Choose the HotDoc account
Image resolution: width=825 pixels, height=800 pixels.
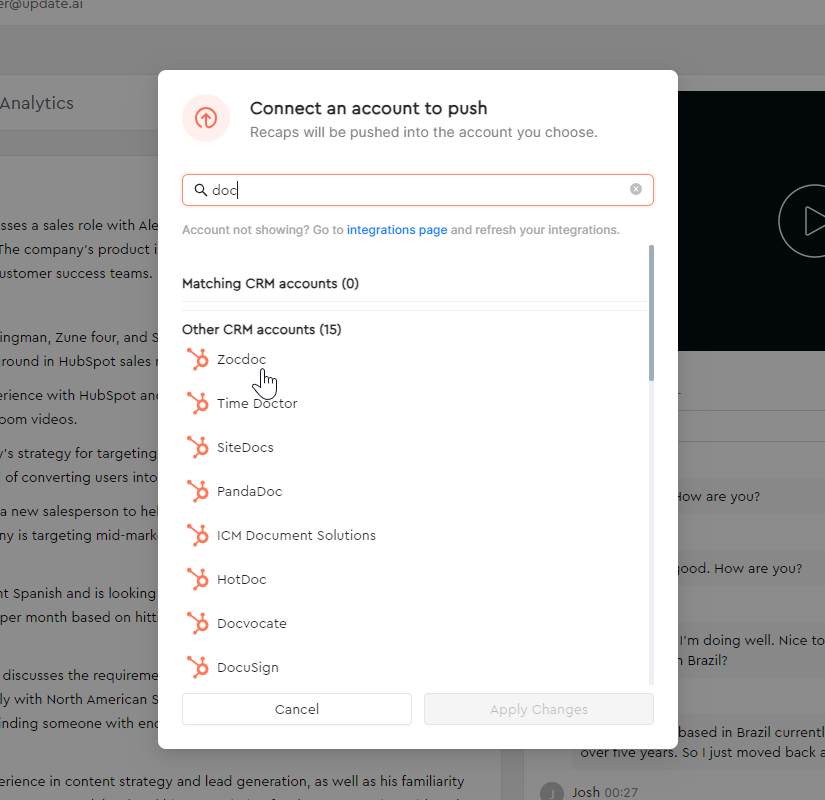tap(242, 579)
